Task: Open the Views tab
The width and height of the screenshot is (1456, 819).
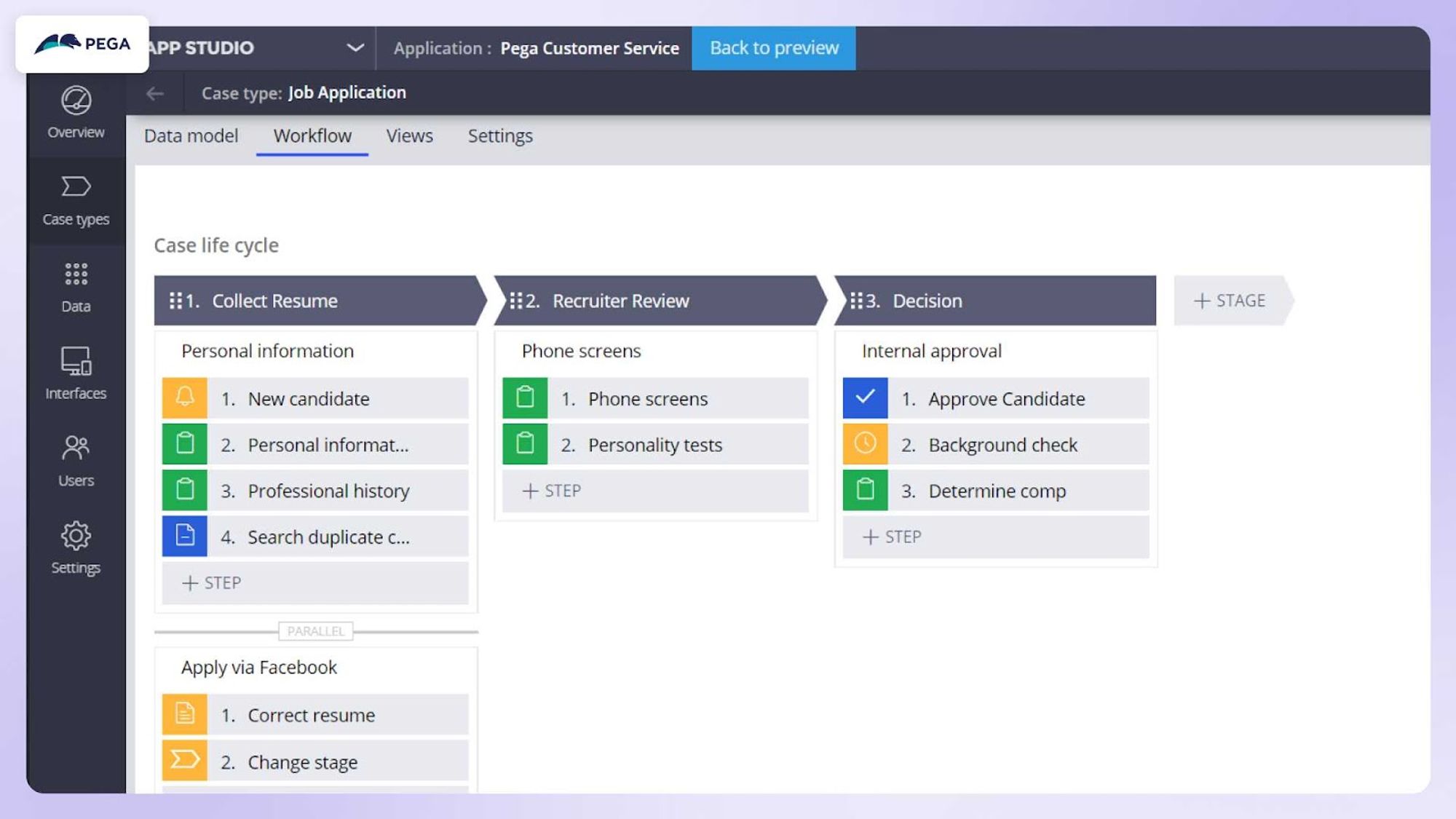Action: tap(409, 136)
